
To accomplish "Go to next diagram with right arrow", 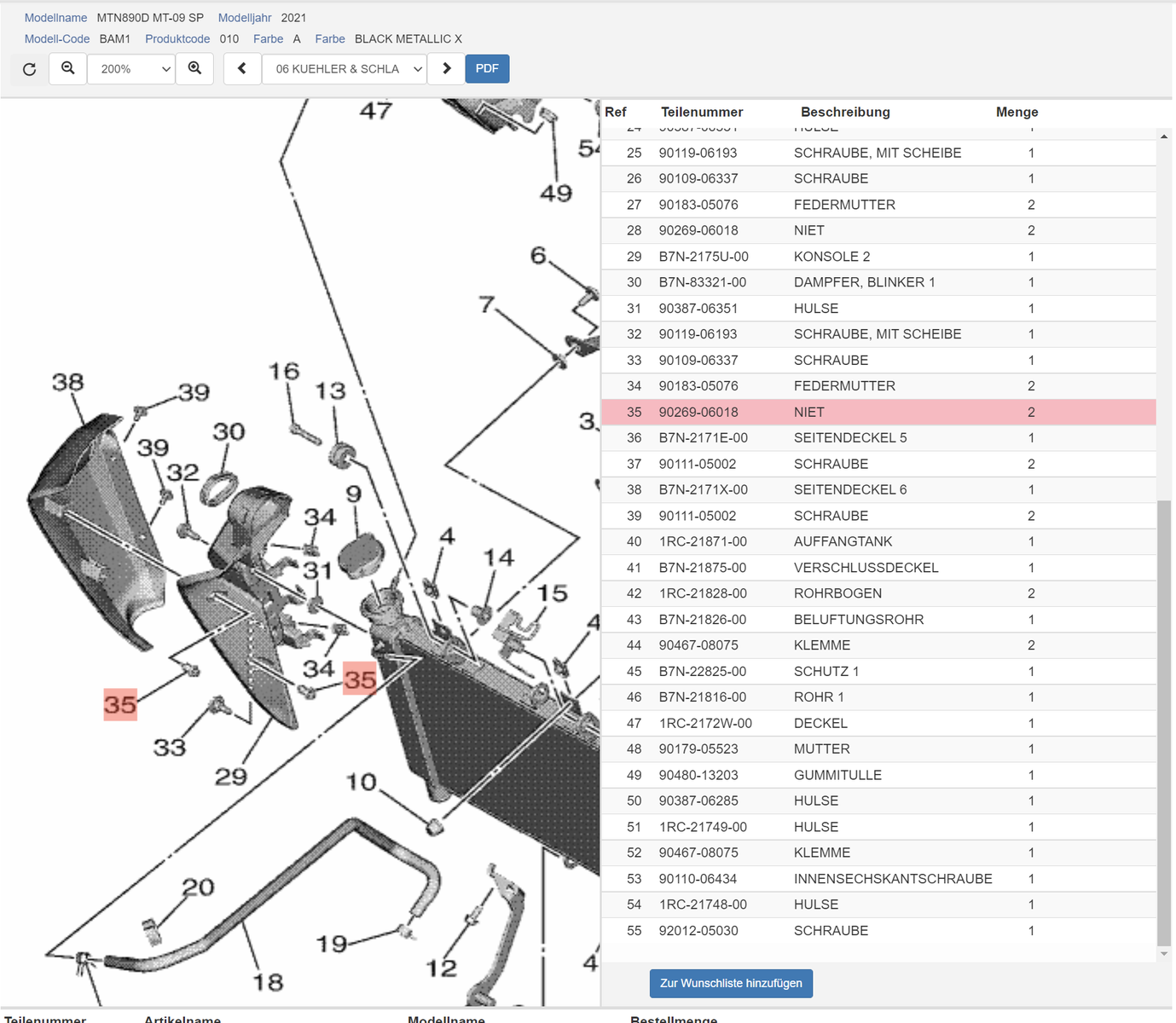I will pos(446,69).
